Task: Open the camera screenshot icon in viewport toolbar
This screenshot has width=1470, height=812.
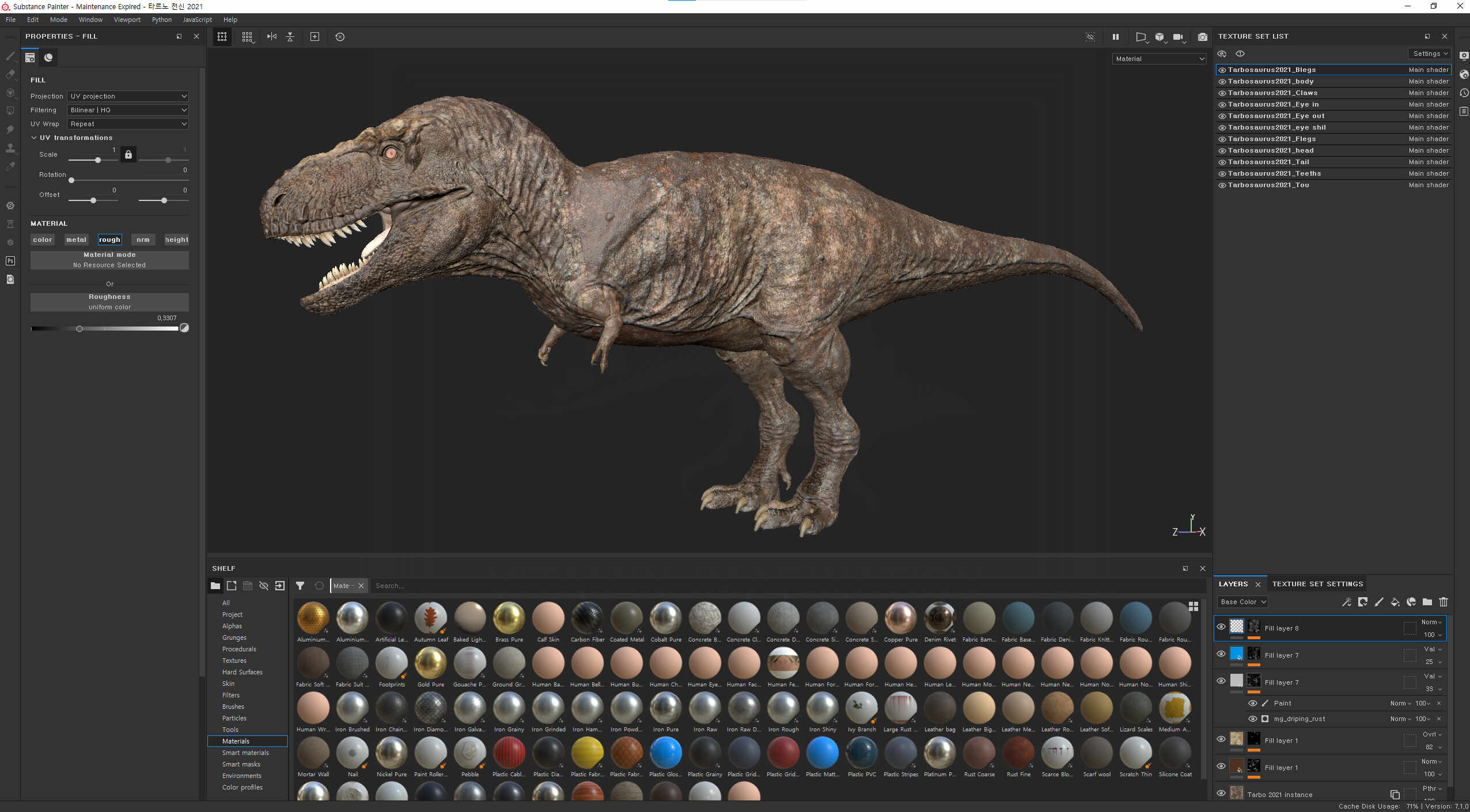Action: tap(1202, 37)
